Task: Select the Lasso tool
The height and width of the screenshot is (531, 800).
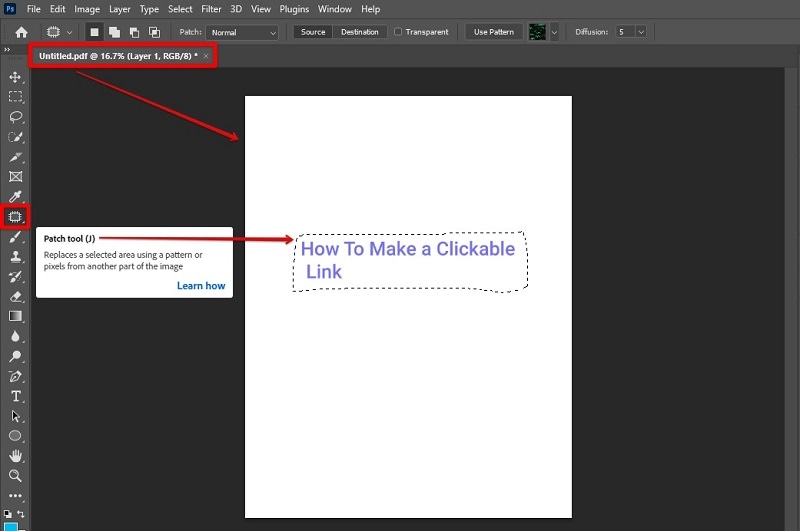Action: (x=16, y=116)
